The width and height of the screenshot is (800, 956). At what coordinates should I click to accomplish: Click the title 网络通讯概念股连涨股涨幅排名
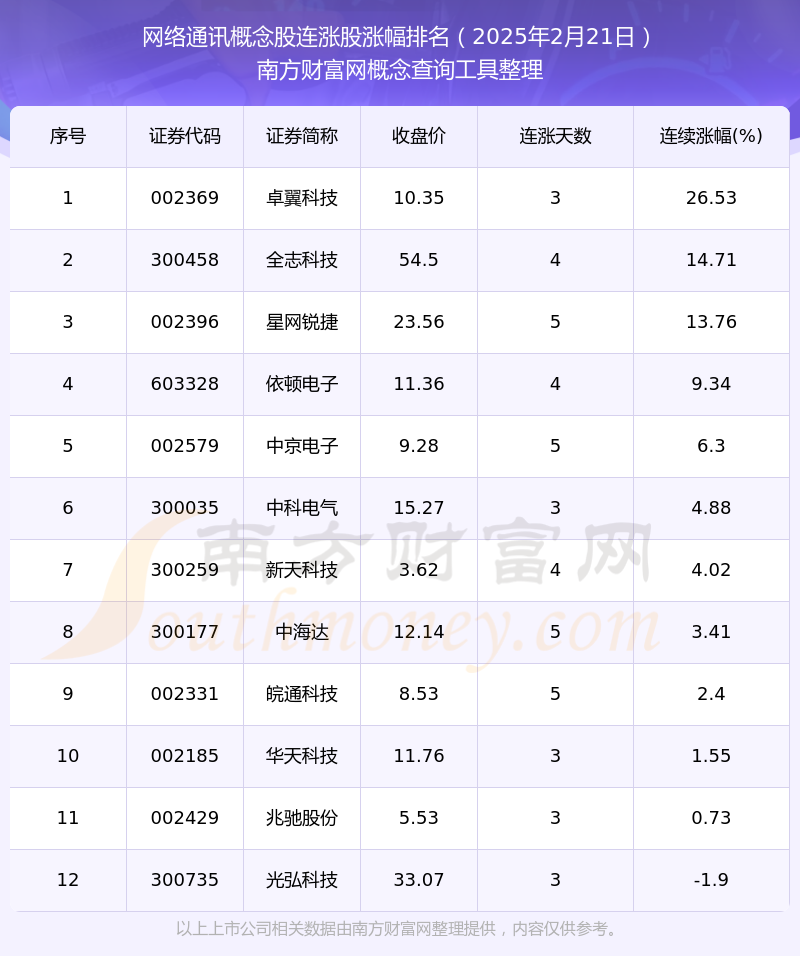click(x=296, y=37)
